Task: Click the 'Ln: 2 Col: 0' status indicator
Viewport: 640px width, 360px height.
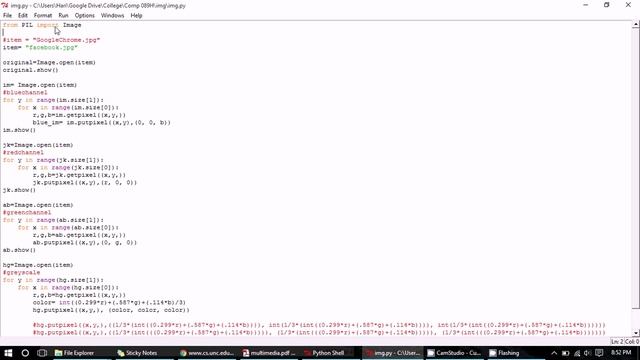Action: point(625,342)
